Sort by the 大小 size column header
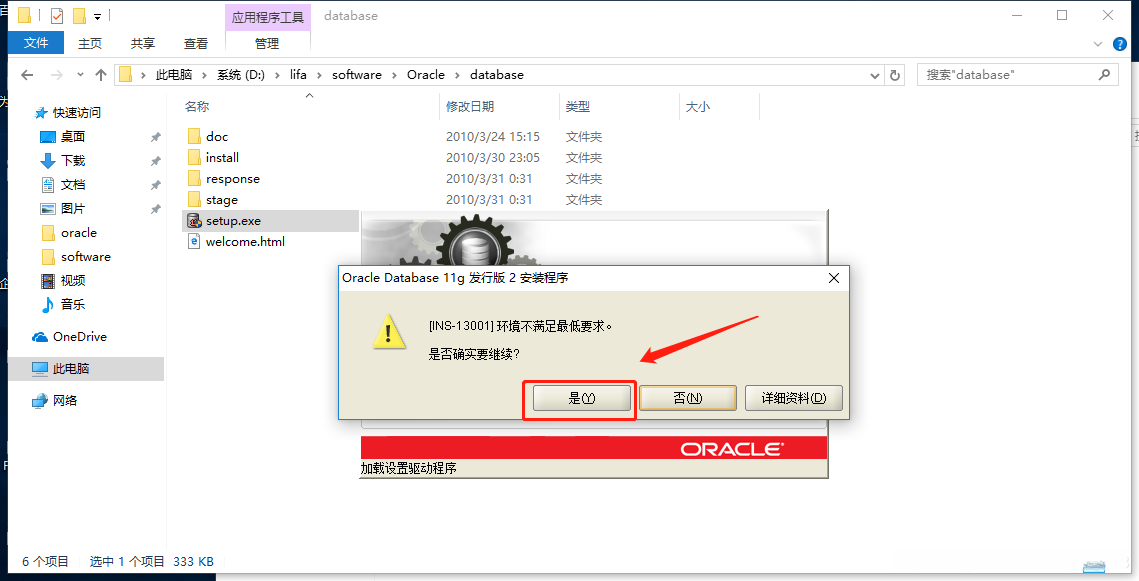This screenshot has height=581, width=1139. pyautogui.click(x=698, y=107)
